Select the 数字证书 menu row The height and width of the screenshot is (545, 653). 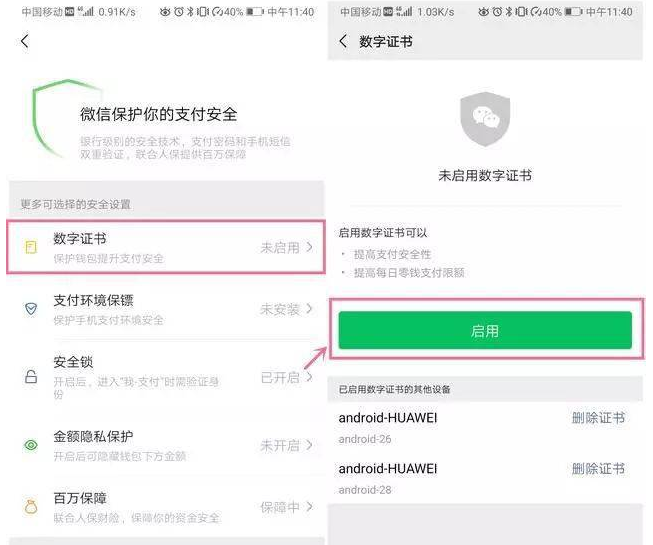pos(166,247)
